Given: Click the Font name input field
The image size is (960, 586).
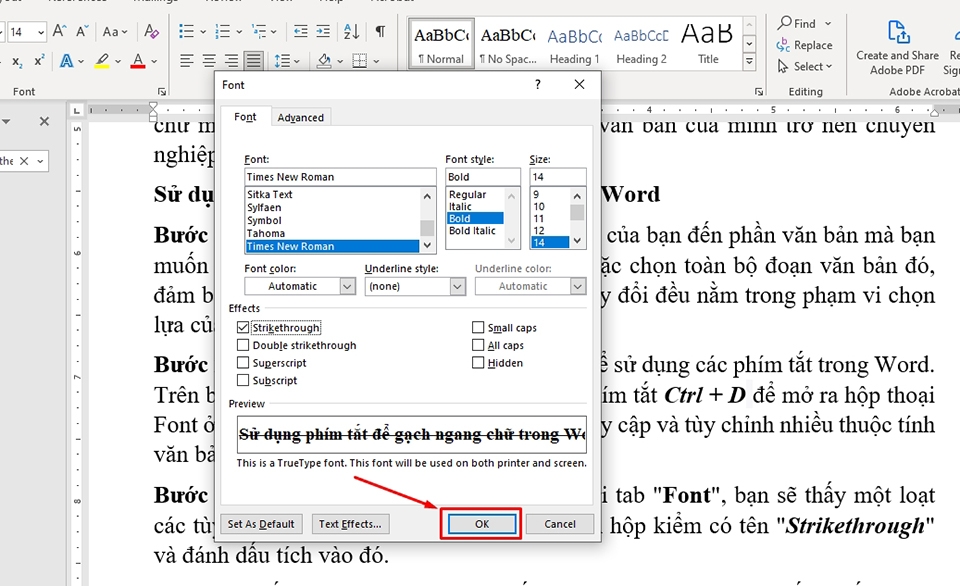Looking at the screenshot, I should [x=340, y=177].
